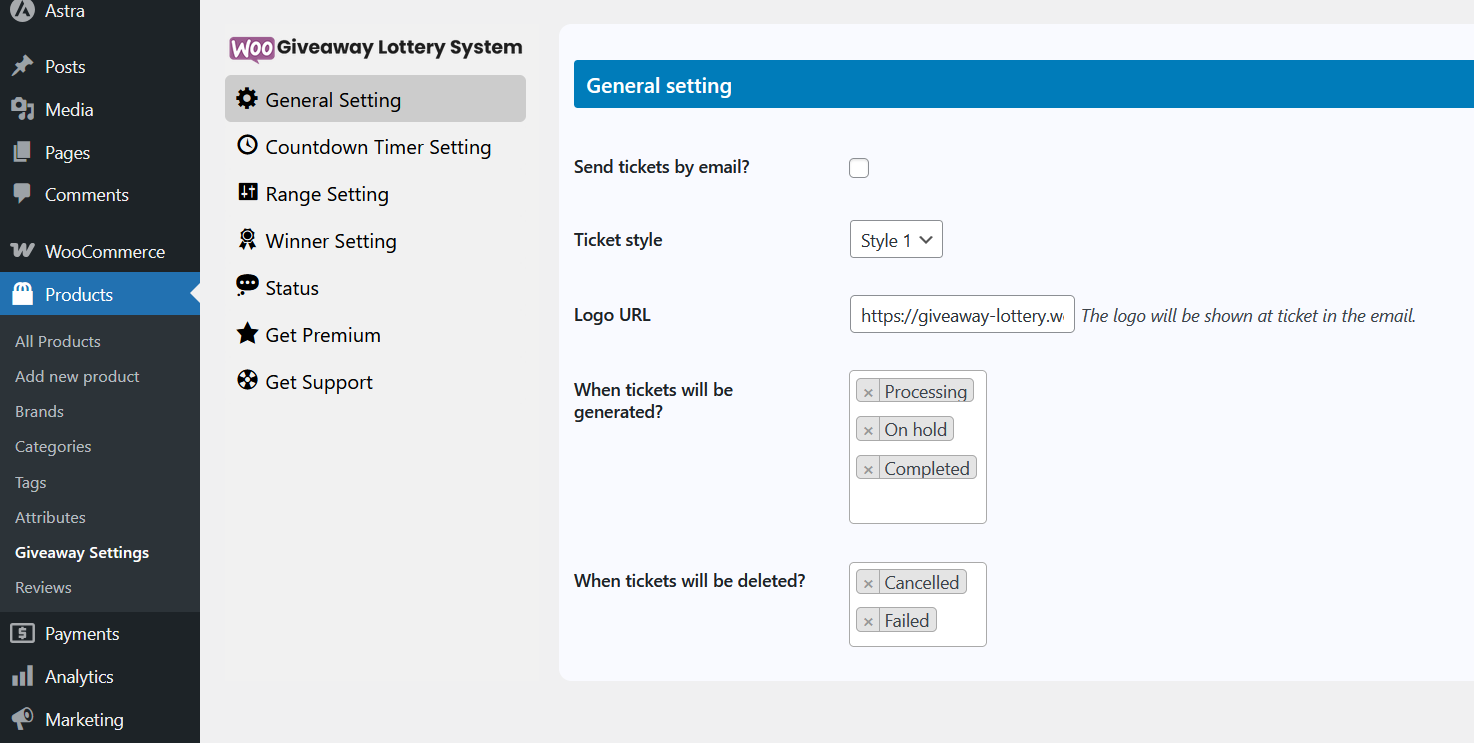This screenshot has width=1474, height=743.
Task: Open the Analytics menu in the sidebar
Action: (79, 677)
